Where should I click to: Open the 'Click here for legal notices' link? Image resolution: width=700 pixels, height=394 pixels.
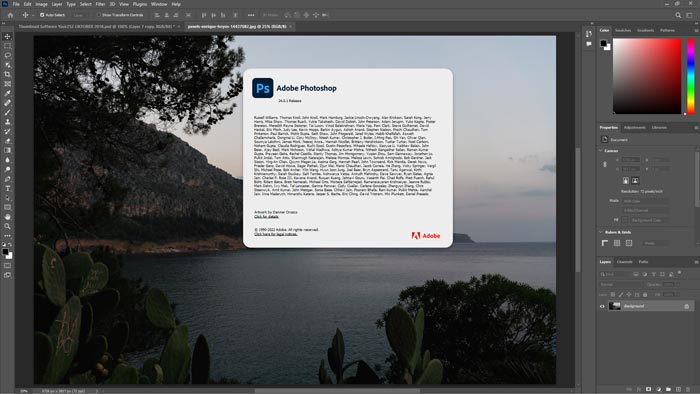[x=276, y=234]
